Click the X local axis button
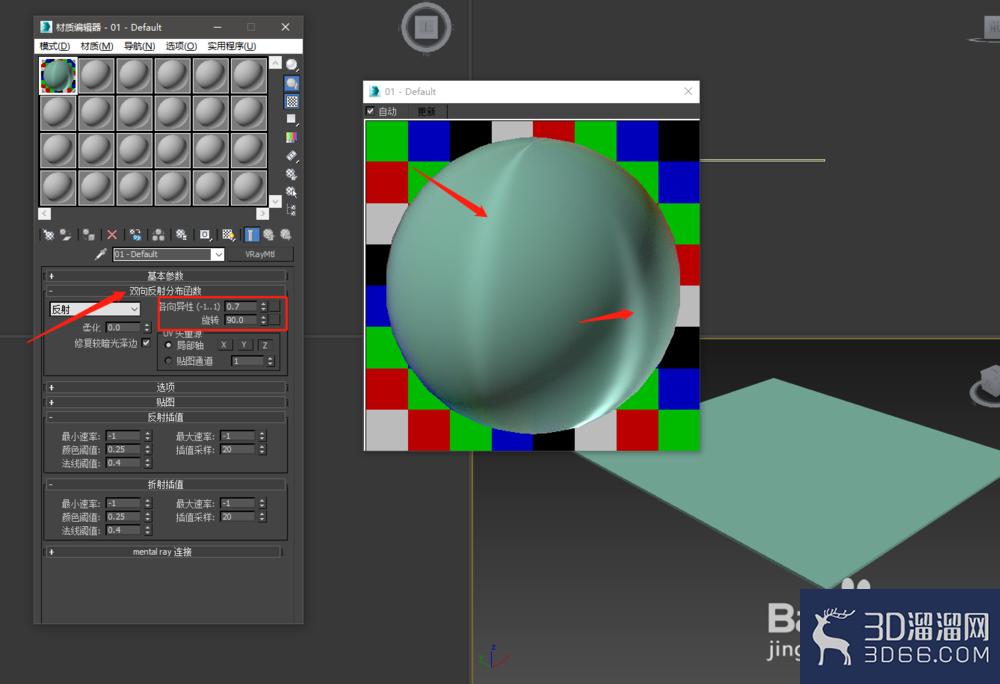Image resolution: width=1000 pixels, height=684 pixels. coord(224,345)
